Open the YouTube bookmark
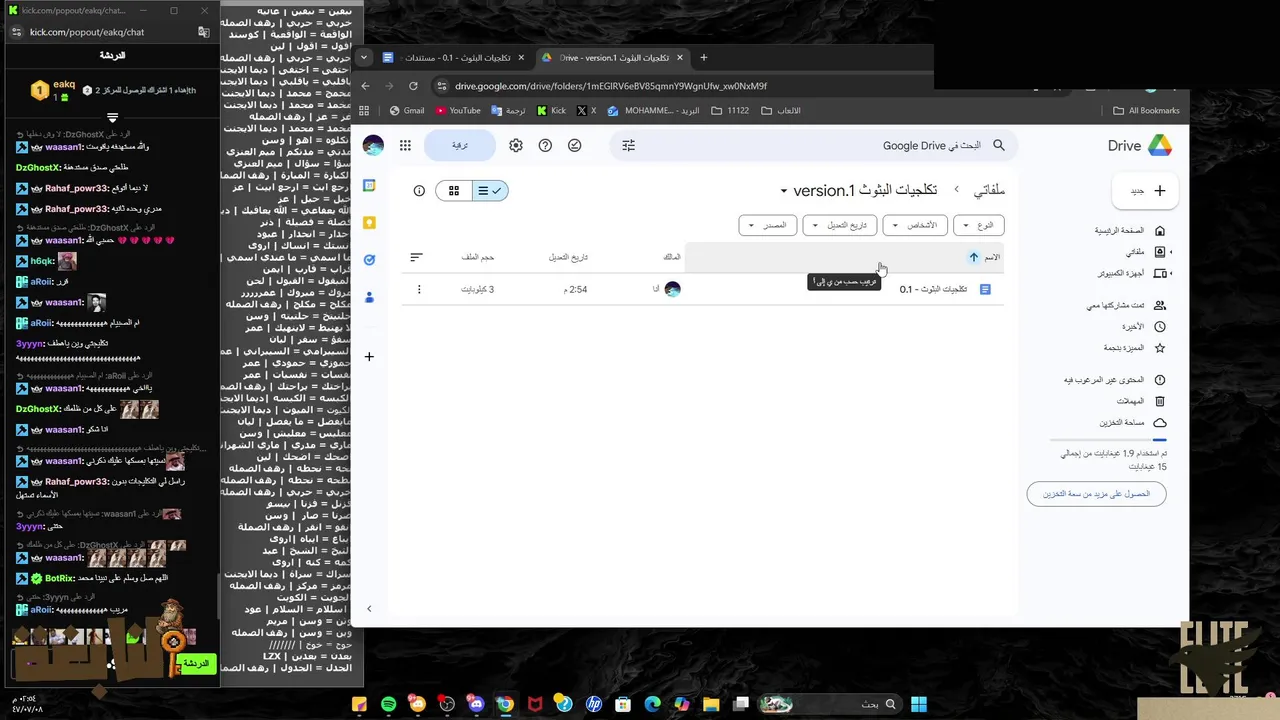Image resolution: width=1280 pixels, height=720 pixels. click(x=458, y=111)
